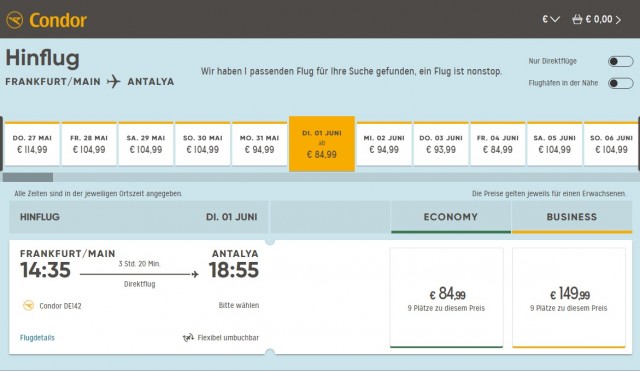Click the Condor airline icon next to DE142

pyautogui.click(x=29, y=305)
